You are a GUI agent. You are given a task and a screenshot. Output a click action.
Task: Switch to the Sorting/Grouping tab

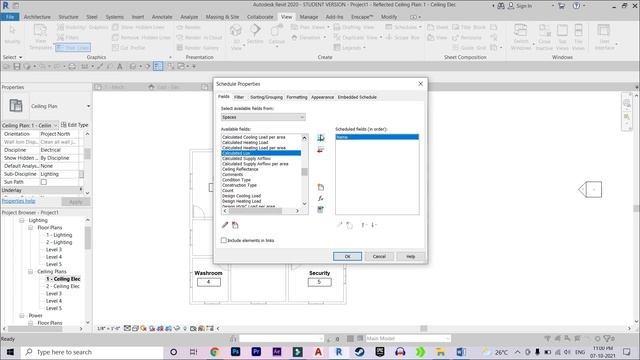pos(266,97)
